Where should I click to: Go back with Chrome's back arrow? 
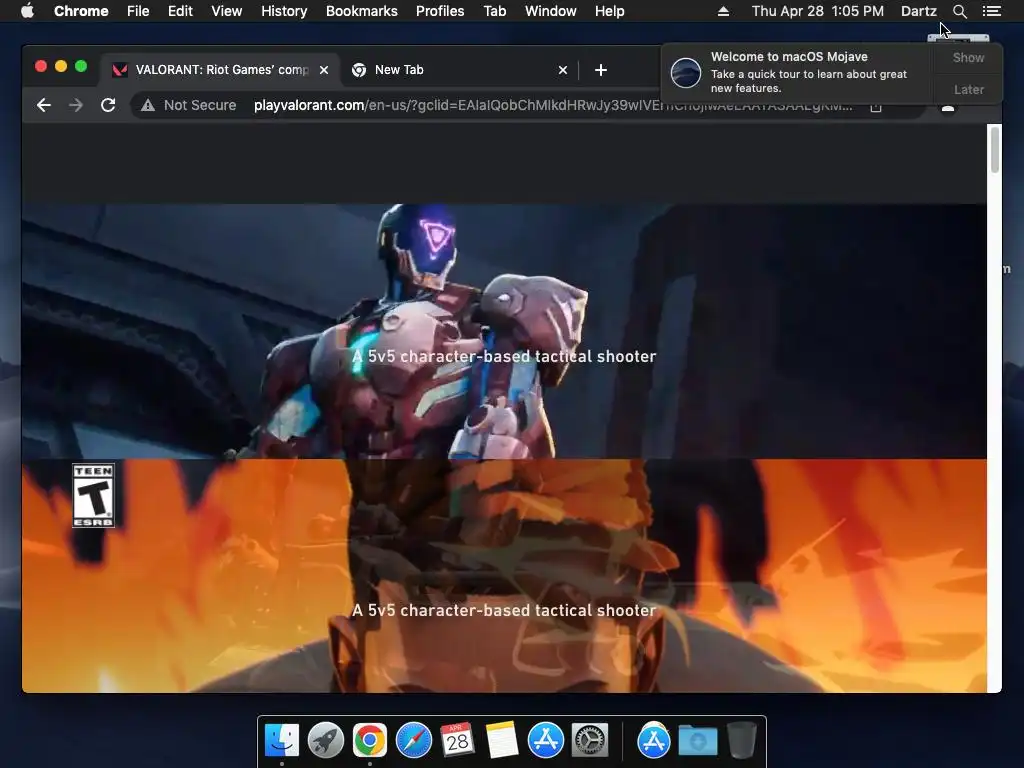44,105
